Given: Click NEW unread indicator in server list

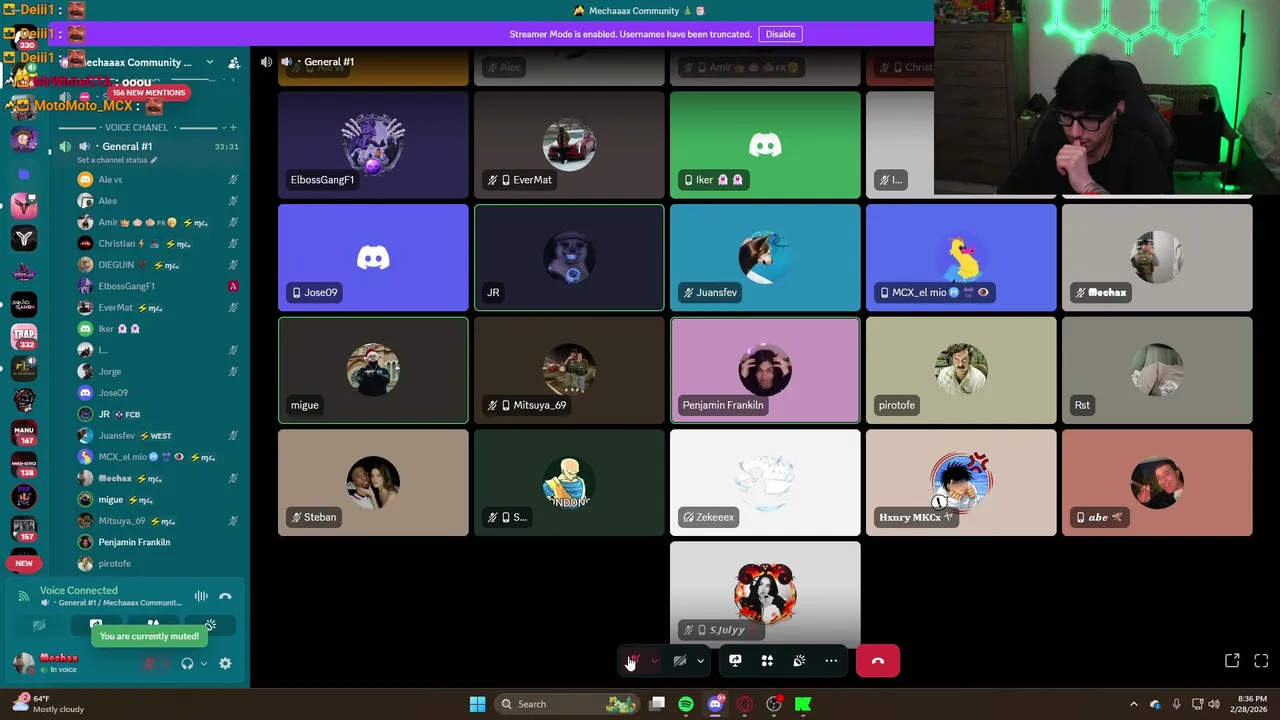Looking at the screenshot, I should [x=24, y=564].
